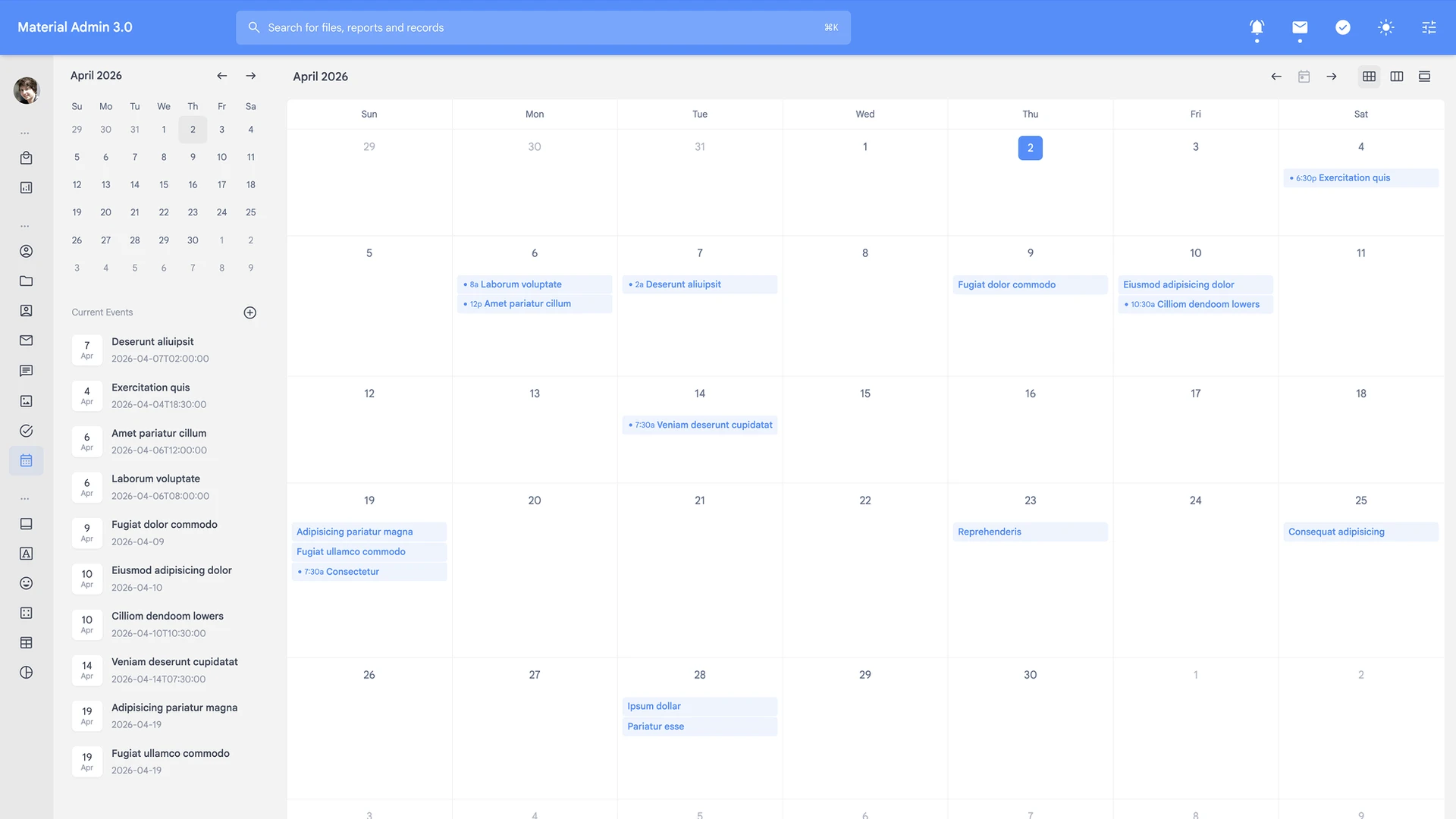The image size is (1456, 819).
Task: Open the dotted square components sidebar icon
Action: click(27, 613)
